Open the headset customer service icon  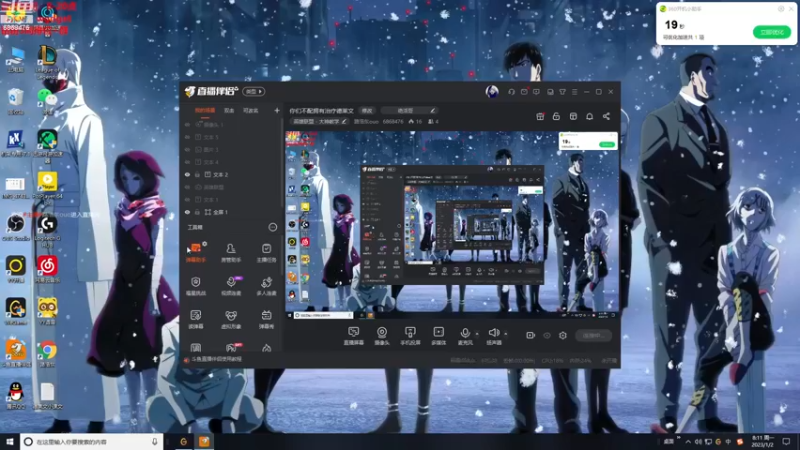point(511,92)
